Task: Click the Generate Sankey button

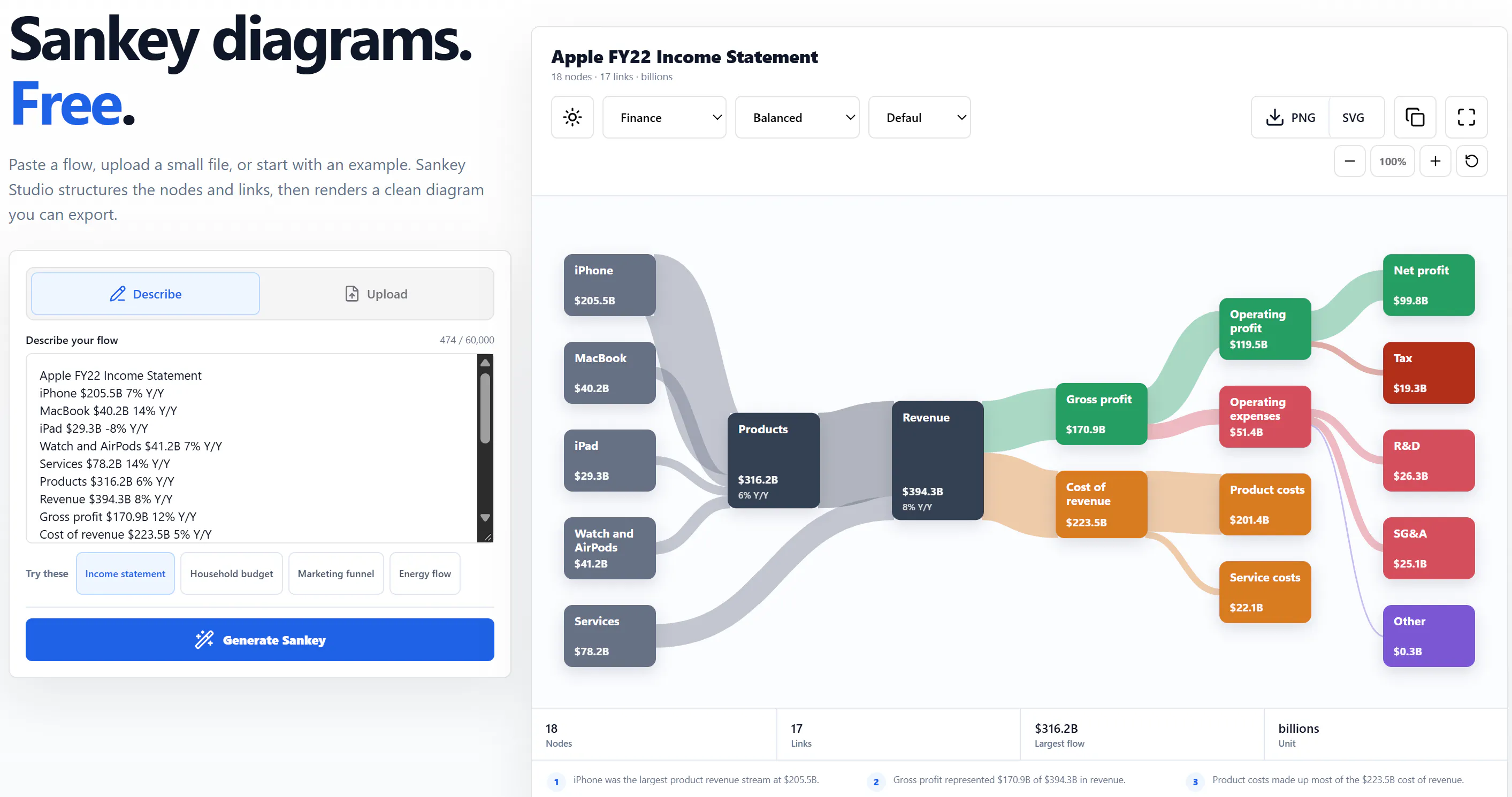Action: (x=260, y=640)
